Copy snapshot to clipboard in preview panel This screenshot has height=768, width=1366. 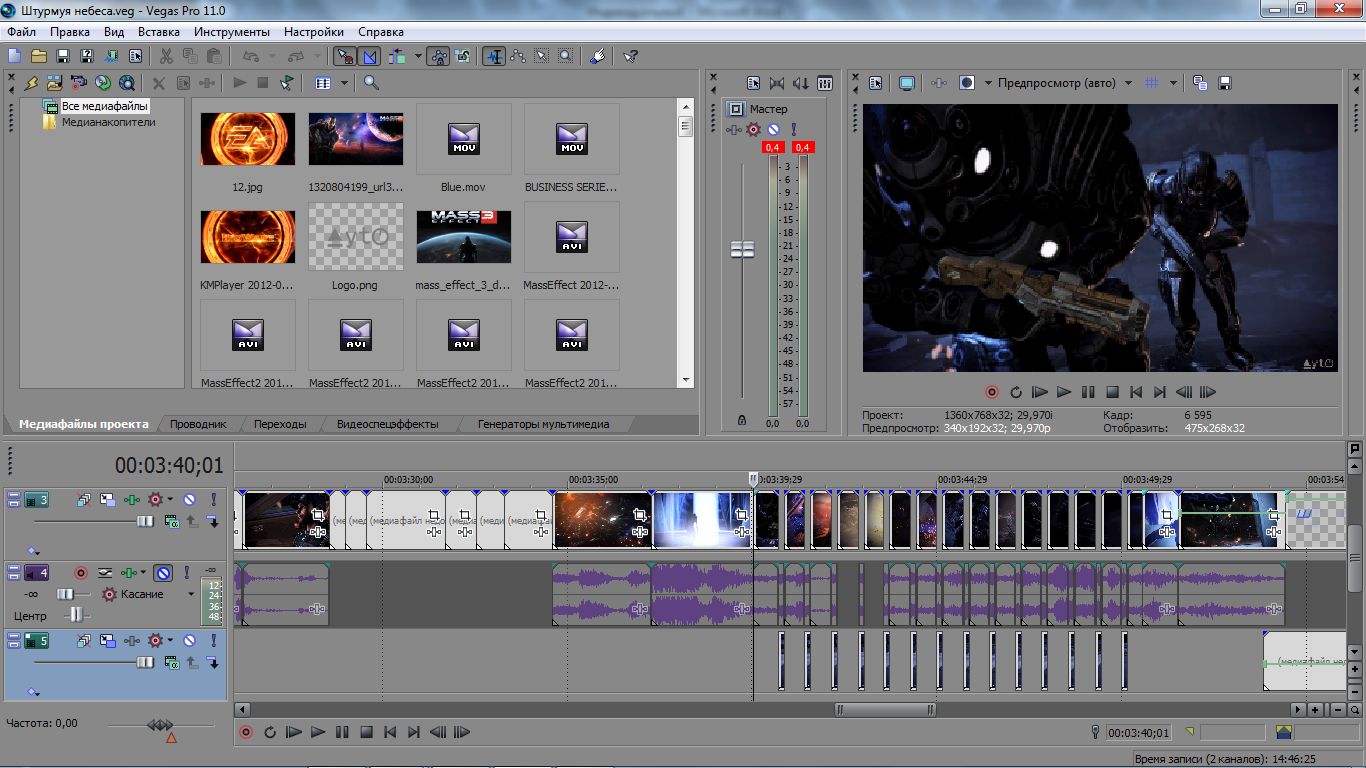point(1200,83)
